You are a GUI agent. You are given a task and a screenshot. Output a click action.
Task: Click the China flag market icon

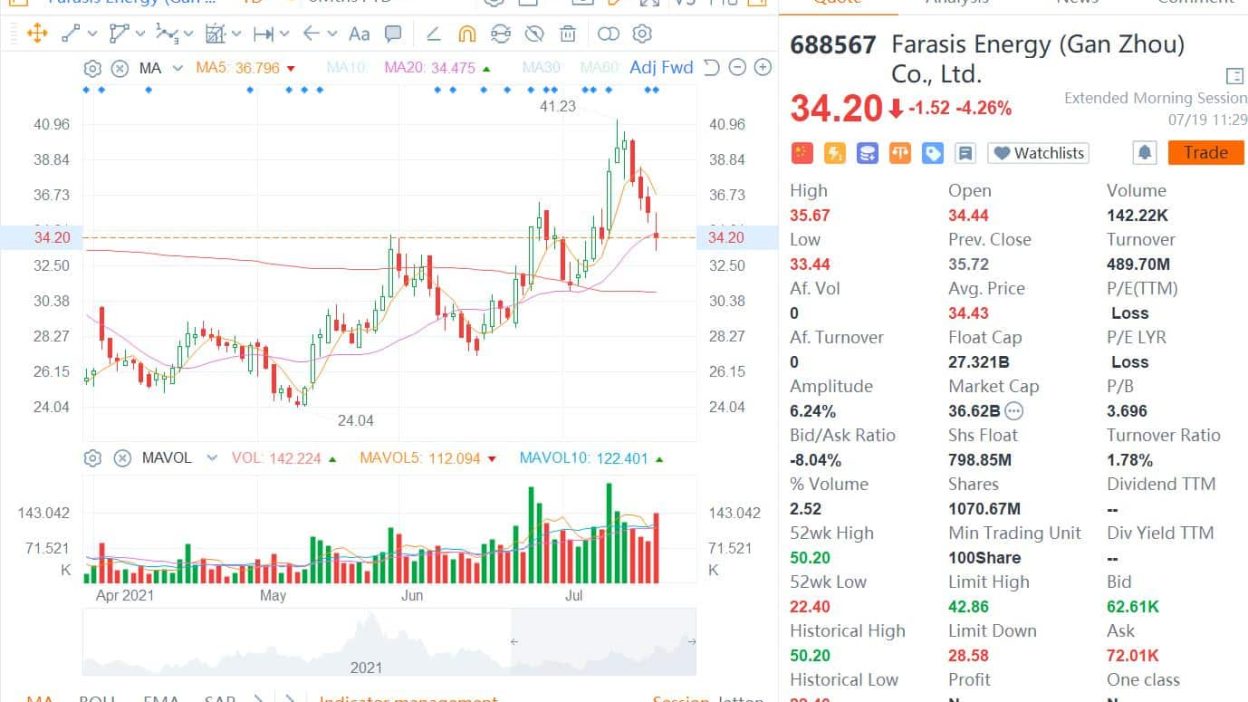802,153
